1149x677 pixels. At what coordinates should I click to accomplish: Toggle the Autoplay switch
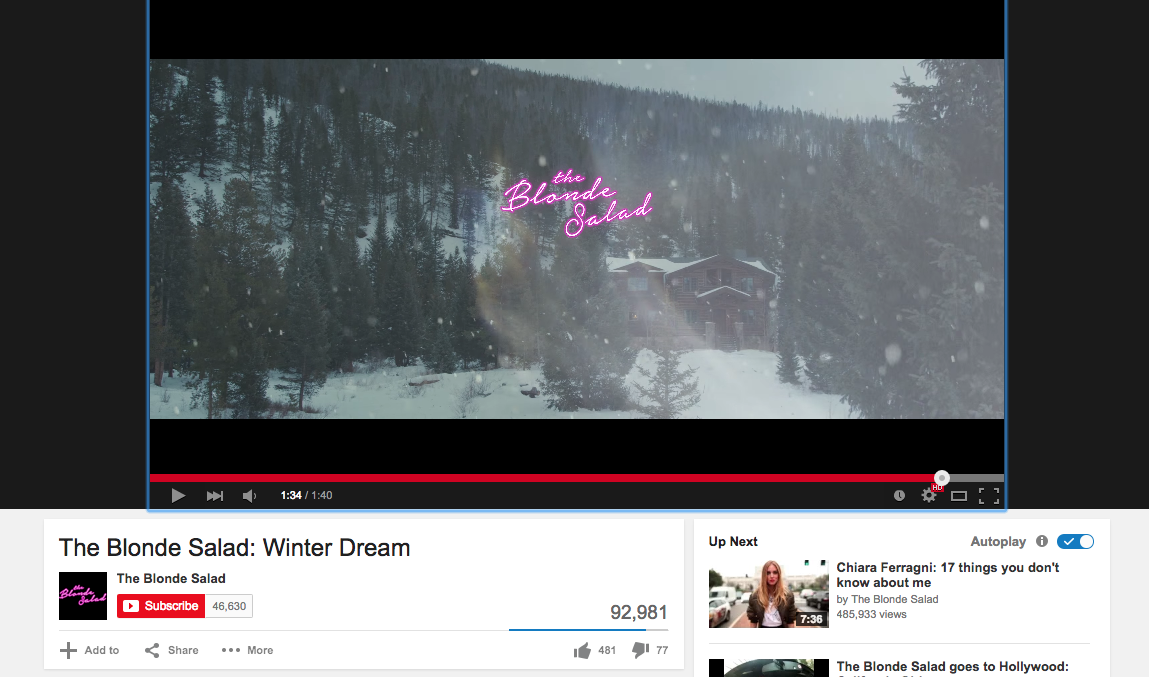click(1075, 541)
